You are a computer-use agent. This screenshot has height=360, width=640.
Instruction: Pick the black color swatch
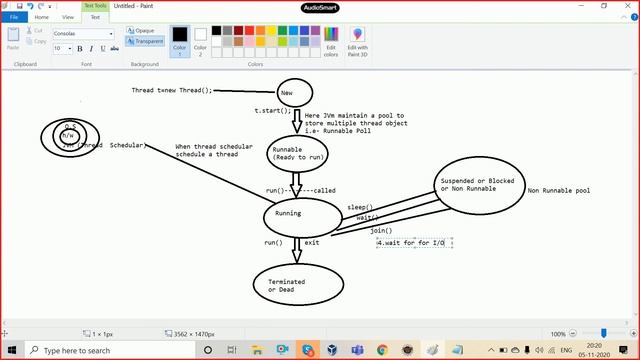216,30
